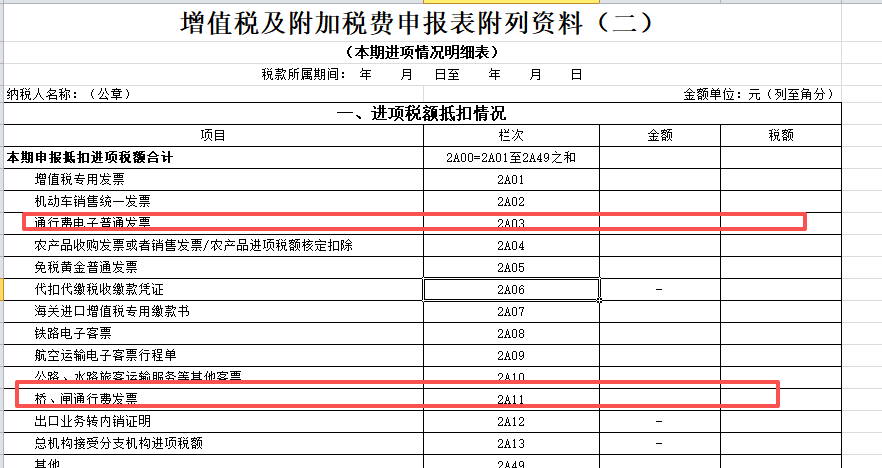Click the 免税黄金普通发票 cell
Viewport: 882px width, 468px height.
213,267
